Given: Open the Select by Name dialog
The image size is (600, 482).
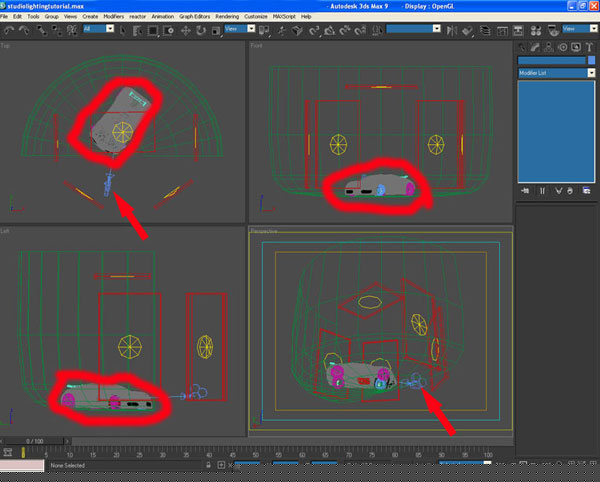Looking at the screenshot, I should 137,30.
